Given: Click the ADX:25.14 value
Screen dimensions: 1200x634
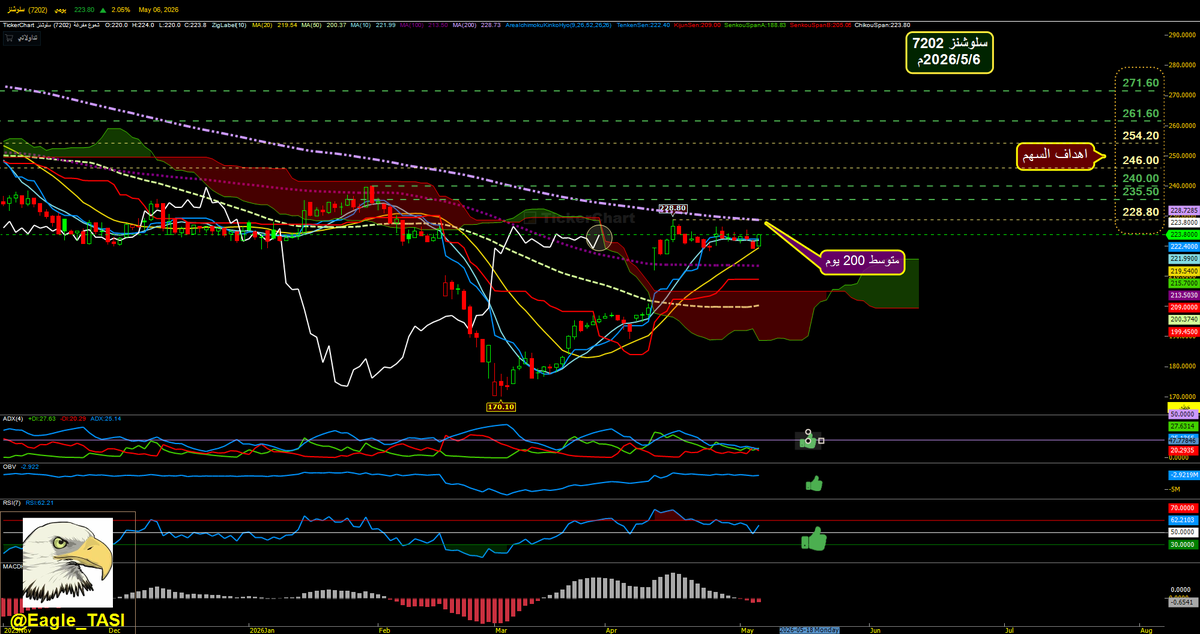Looking at the screenshot, I should tap(105, 419).
